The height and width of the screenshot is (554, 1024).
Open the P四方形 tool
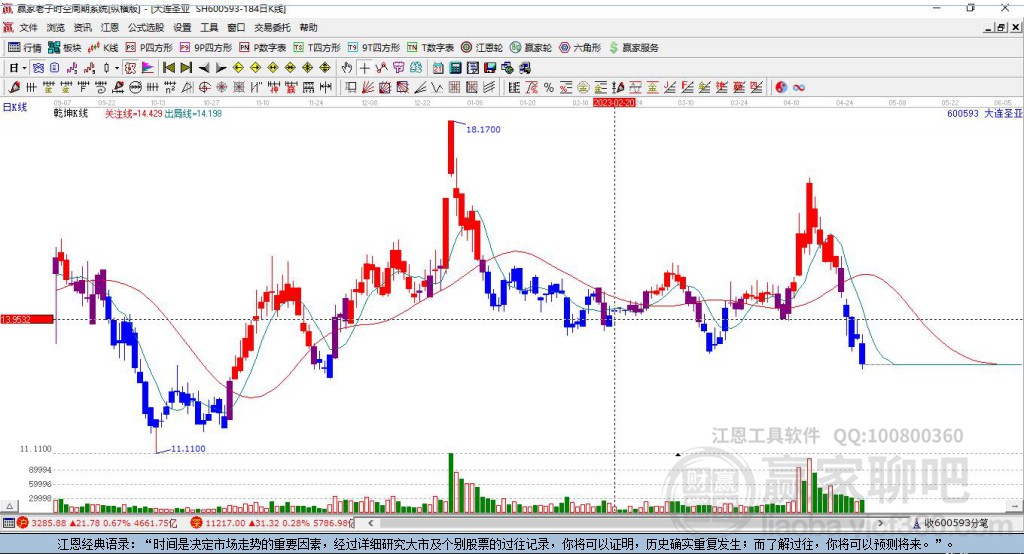pos(149,48)
